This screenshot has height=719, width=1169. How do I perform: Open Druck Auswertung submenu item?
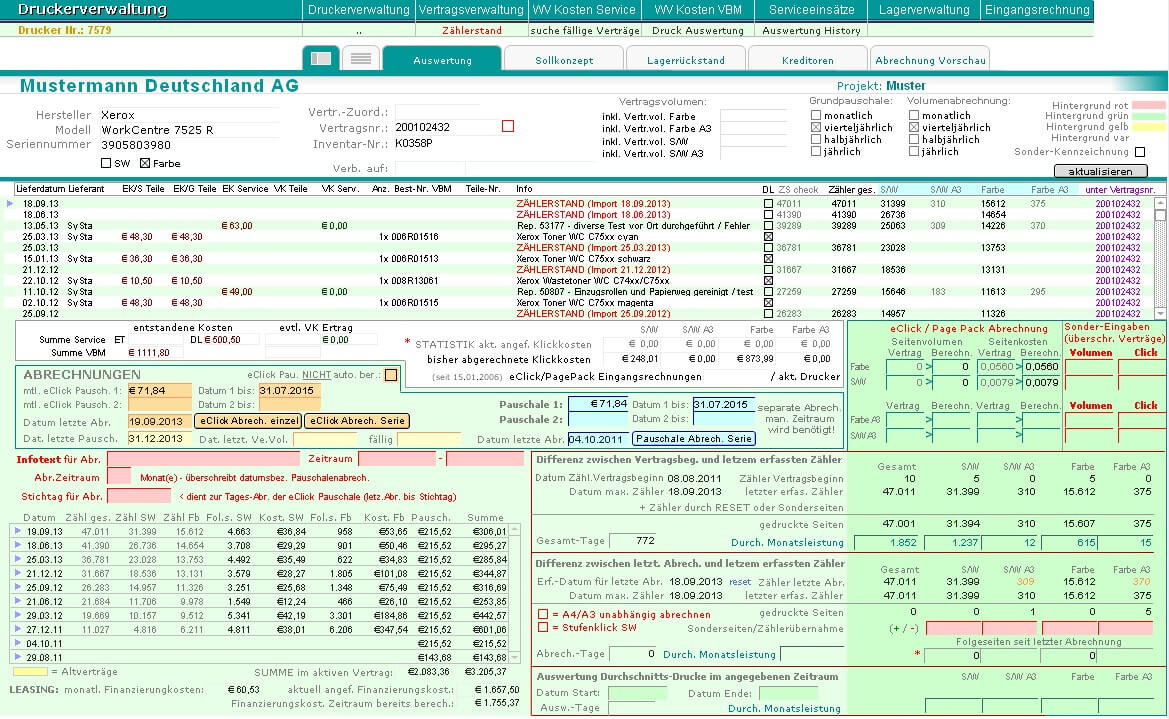click(x=698, y=31)
